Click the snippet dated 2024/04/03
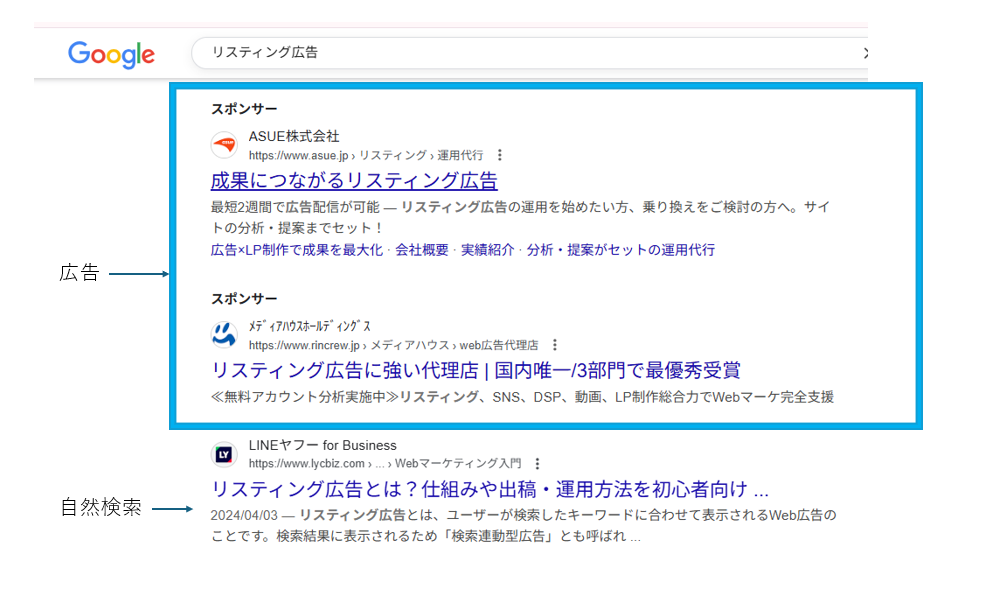This screenshot has width=995, height=600. (524, 526)
